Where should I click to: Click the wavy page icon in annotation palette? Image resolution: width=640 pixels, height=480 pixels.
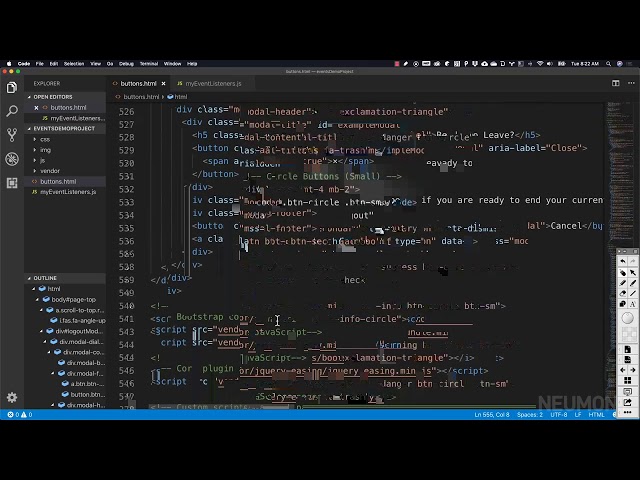[x=628, y=360]
